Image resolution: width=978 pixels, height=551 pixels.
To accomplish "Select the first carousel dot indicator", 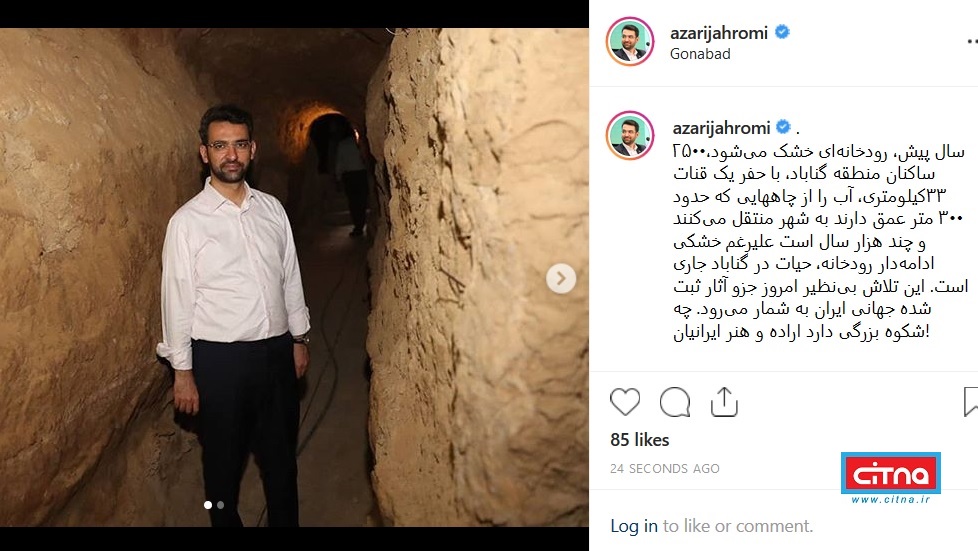I will pos(208,505).
